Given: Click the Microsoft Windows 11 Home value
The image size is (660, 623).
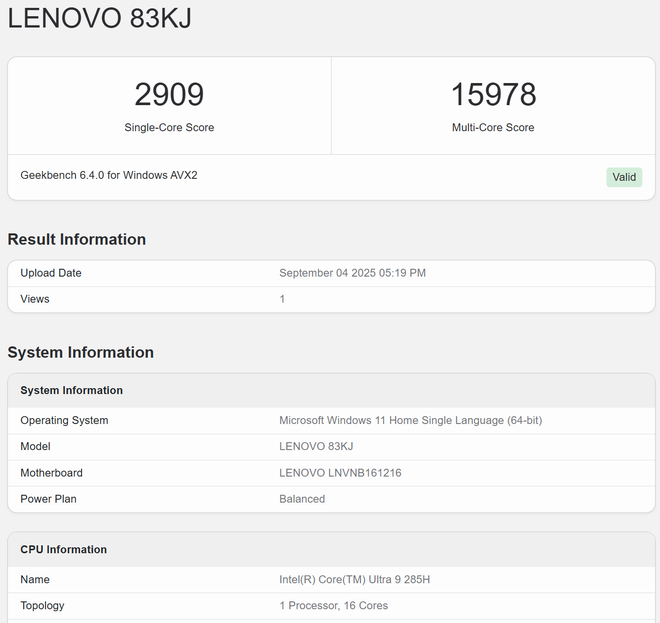Looking at the screenshot, I should pyautogui.click(x=410, y=421).
